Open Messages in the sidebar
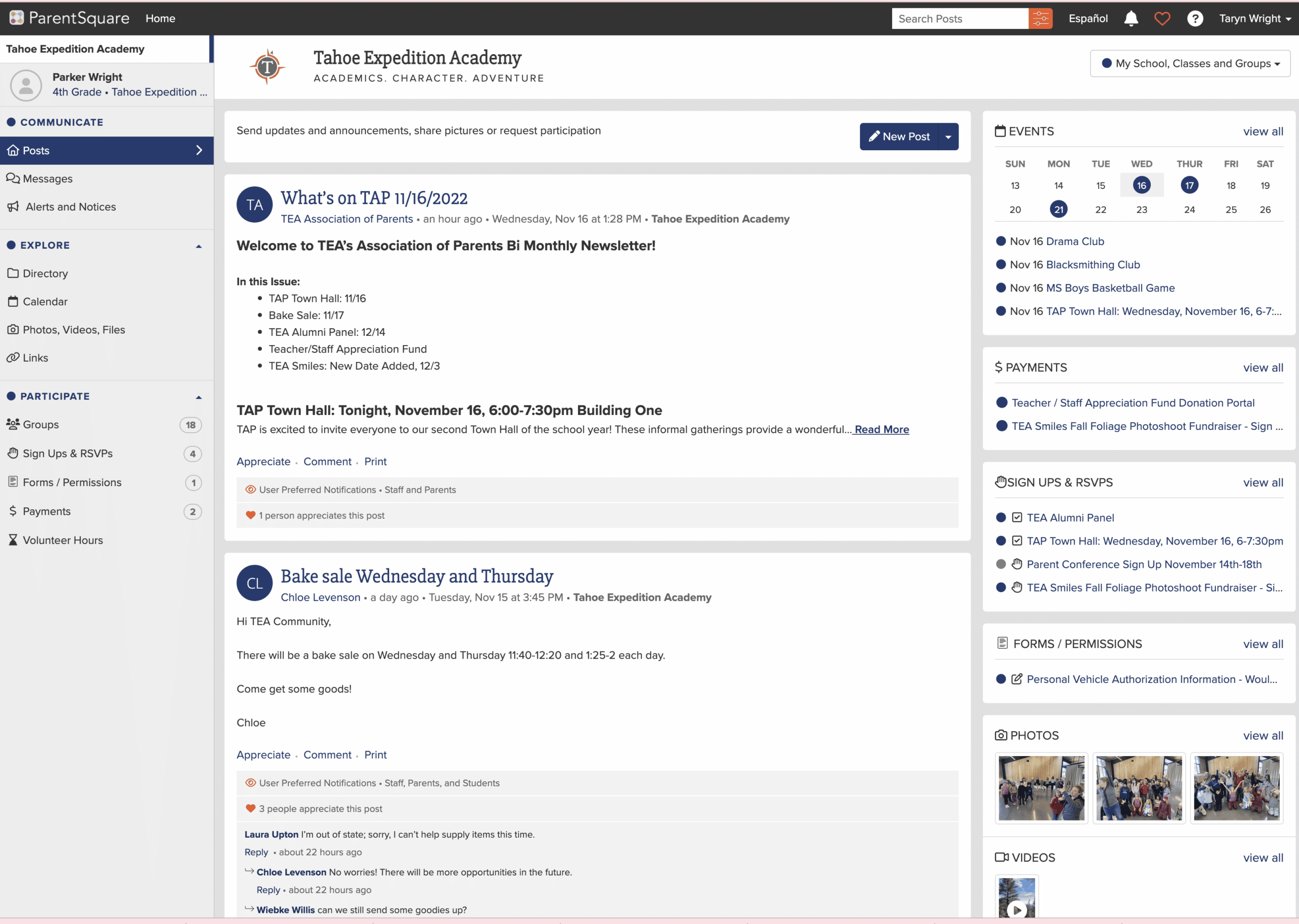The height and width of the screenshot is (924, 1299). click(107, 179)
